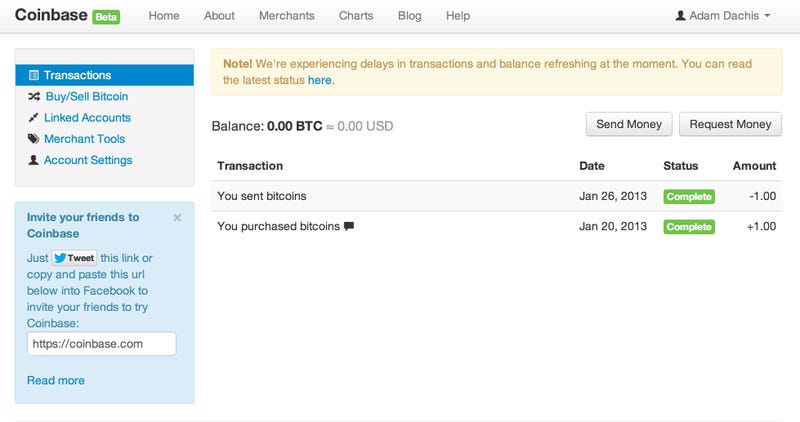Click the 0.00 BTC balance value
This screenshot has width=800, height=422.
click(294, 126)
